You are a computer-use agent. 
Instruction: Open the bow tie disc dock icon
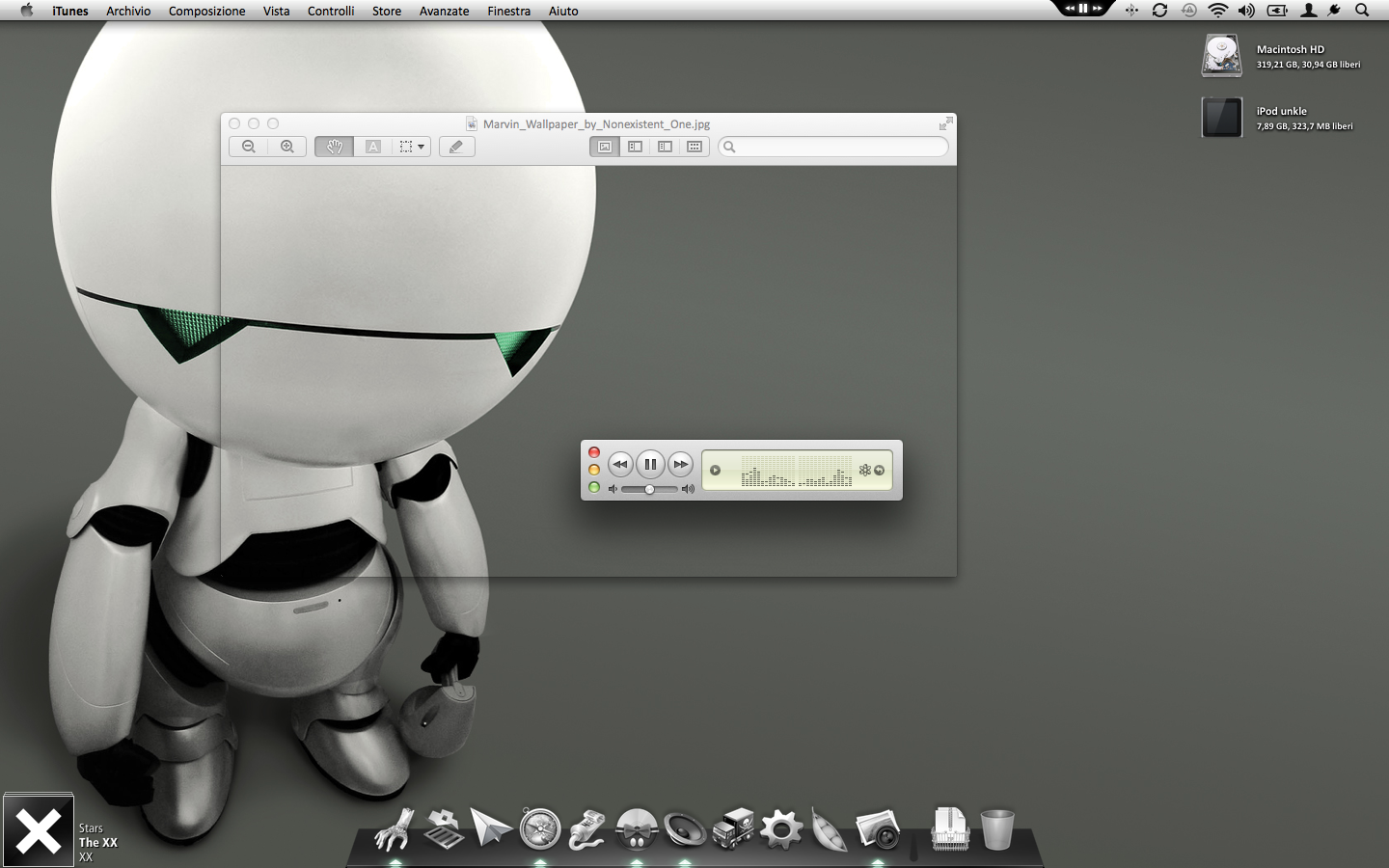pos(637,829)
